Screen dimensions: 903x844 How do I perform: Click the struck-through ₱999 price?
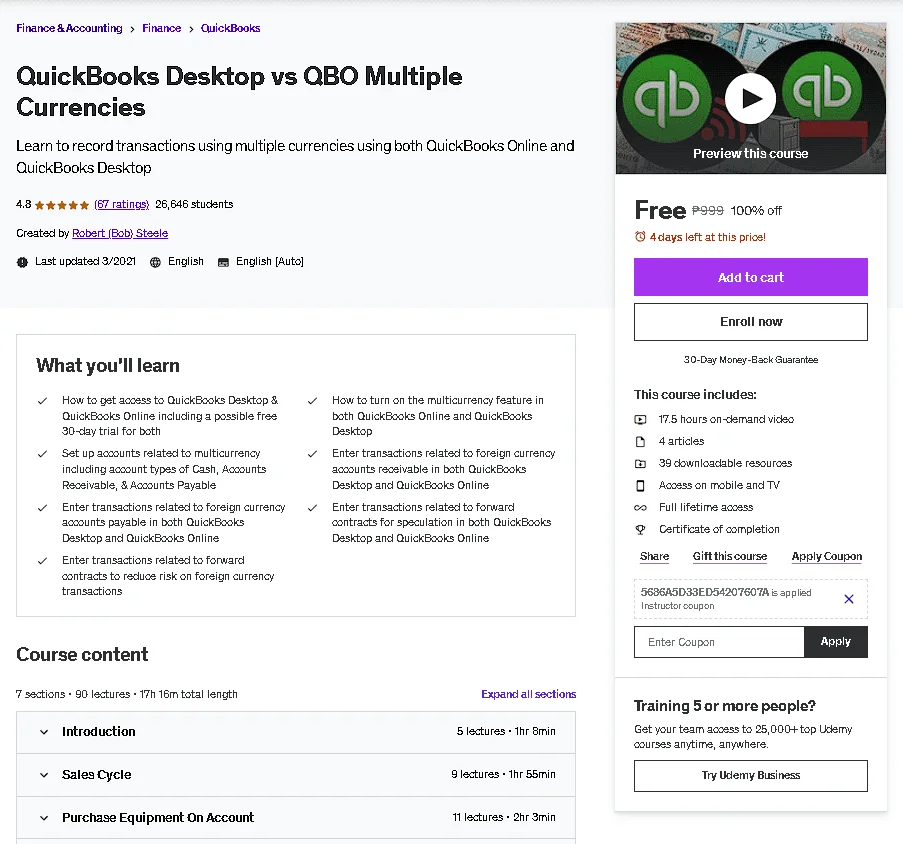tap(707, 211)
